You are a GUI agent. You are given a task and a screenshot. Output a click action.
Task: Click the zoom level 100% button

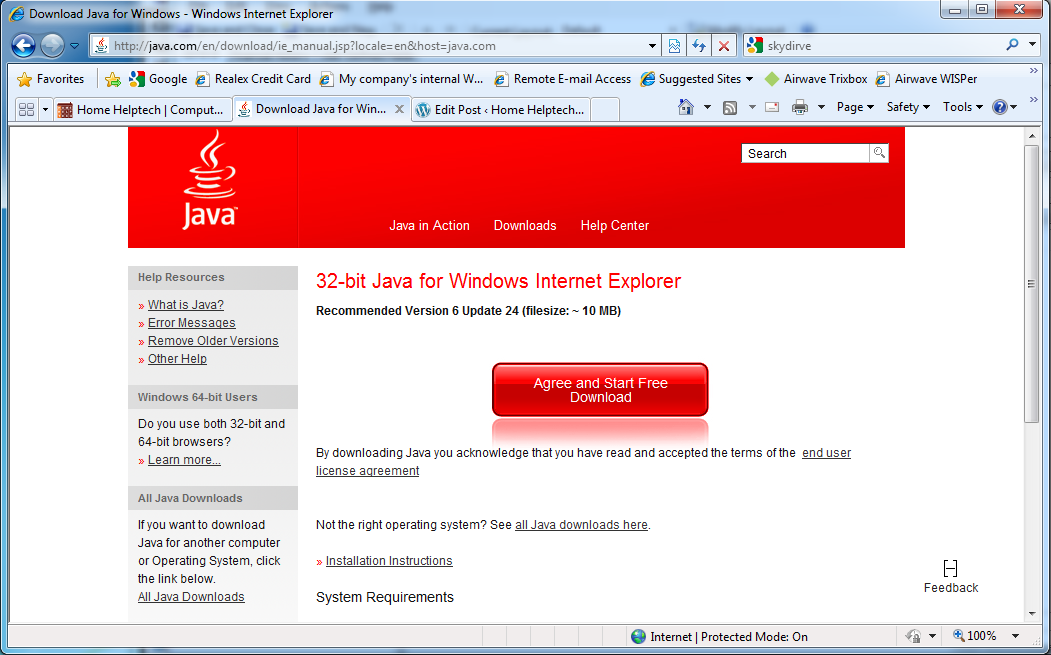[x=975, y=636]
